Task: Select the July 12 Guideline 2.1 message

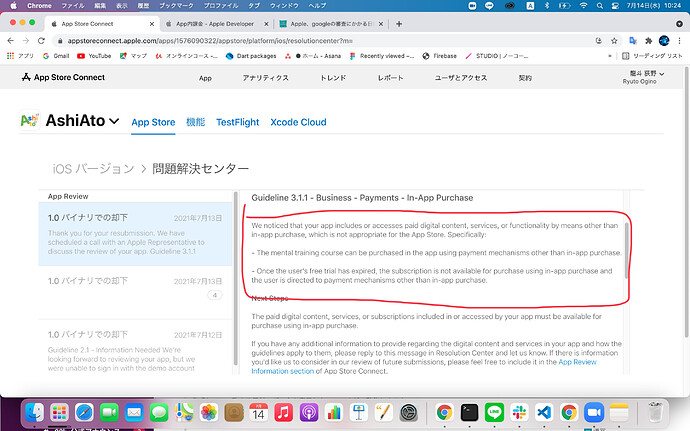Action: 135,348
